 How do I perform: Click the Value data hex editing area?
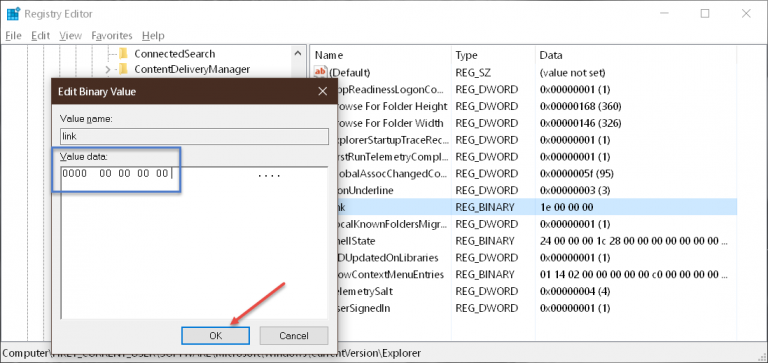(194, 243)
